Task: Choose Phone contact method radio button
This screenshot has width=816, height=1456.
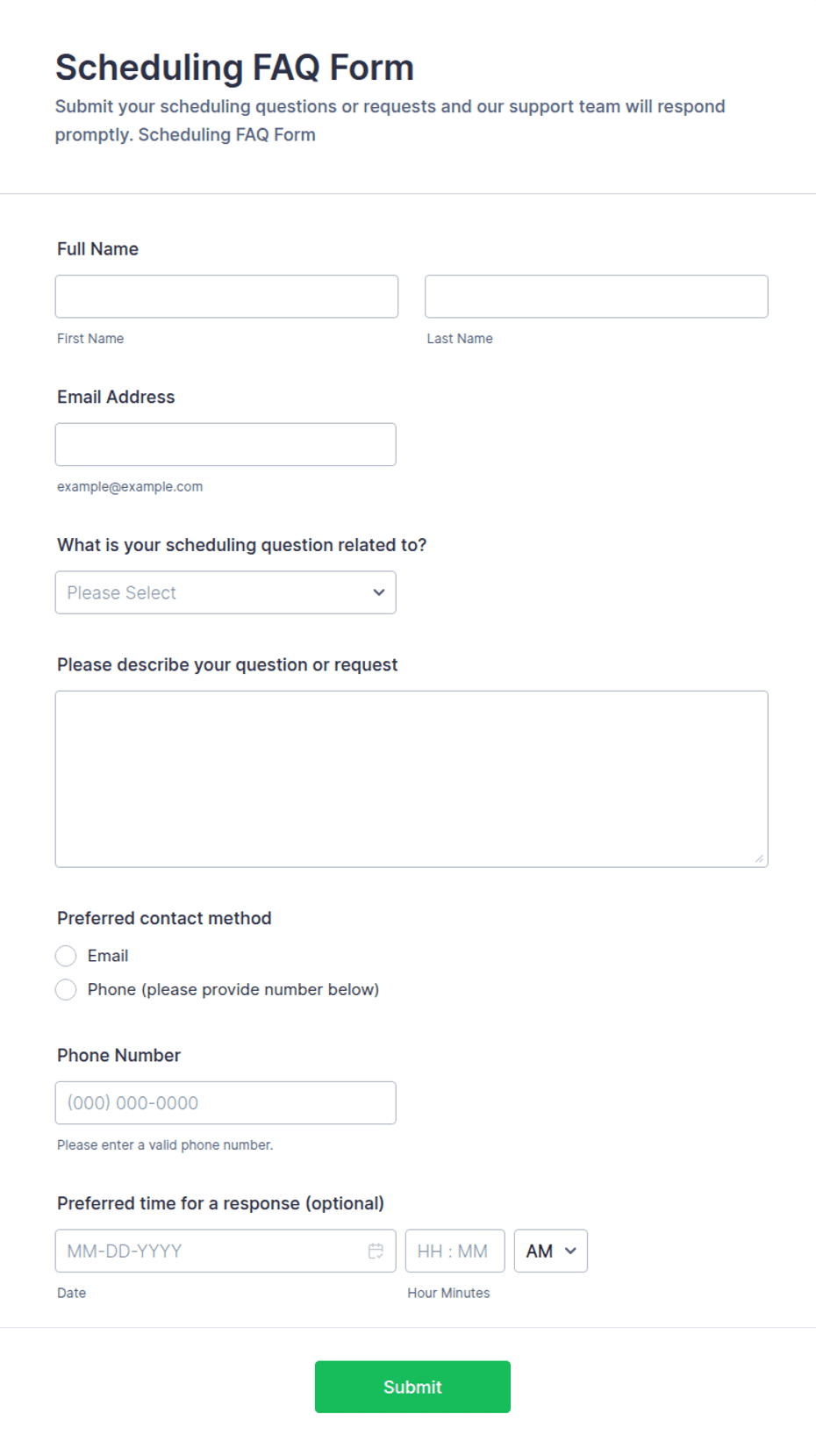Action: coord(66,990)
